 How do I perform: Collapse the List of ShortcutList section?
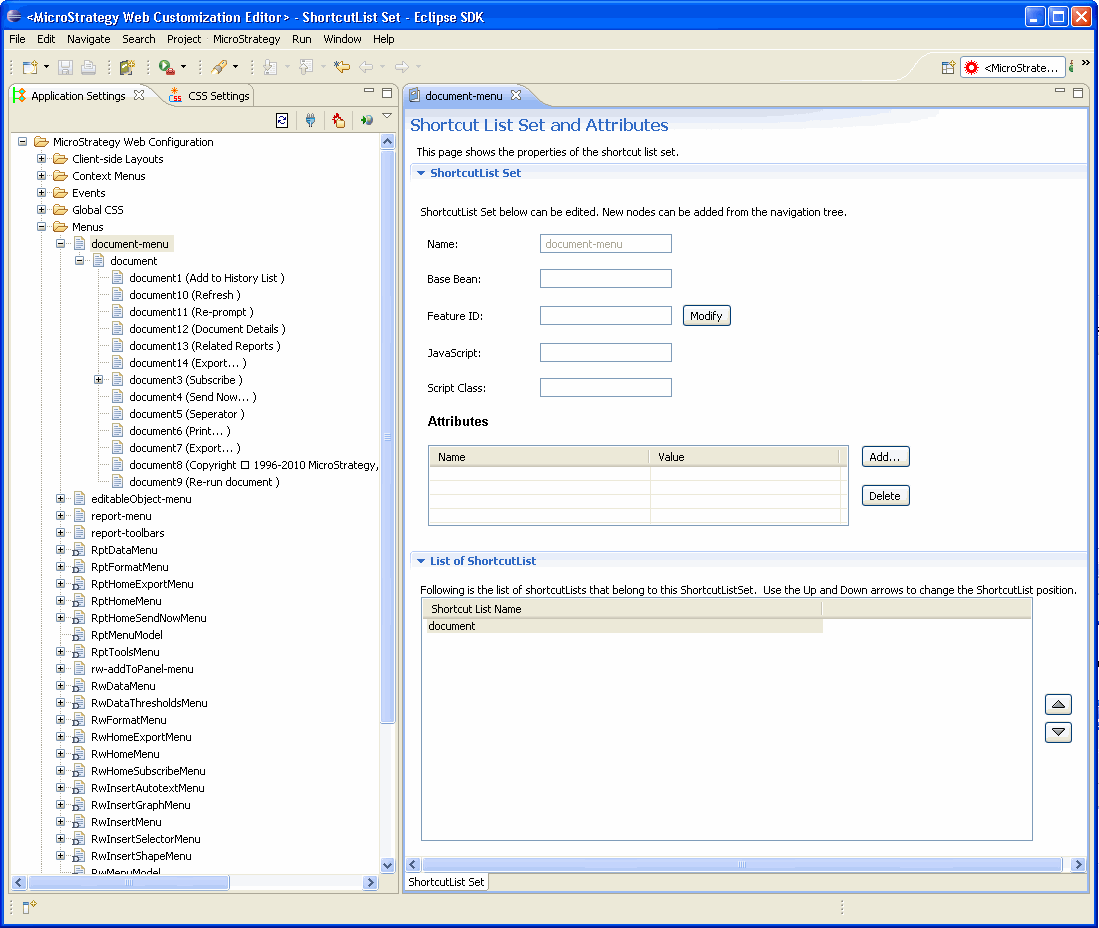(x=421, y=561)
